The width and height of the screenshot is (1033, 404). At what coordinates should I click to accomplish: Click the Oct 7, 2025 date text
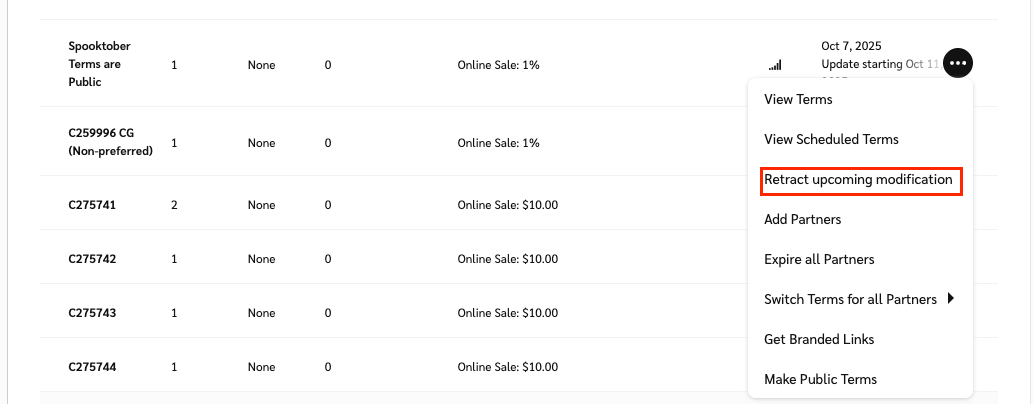[851, 46]
